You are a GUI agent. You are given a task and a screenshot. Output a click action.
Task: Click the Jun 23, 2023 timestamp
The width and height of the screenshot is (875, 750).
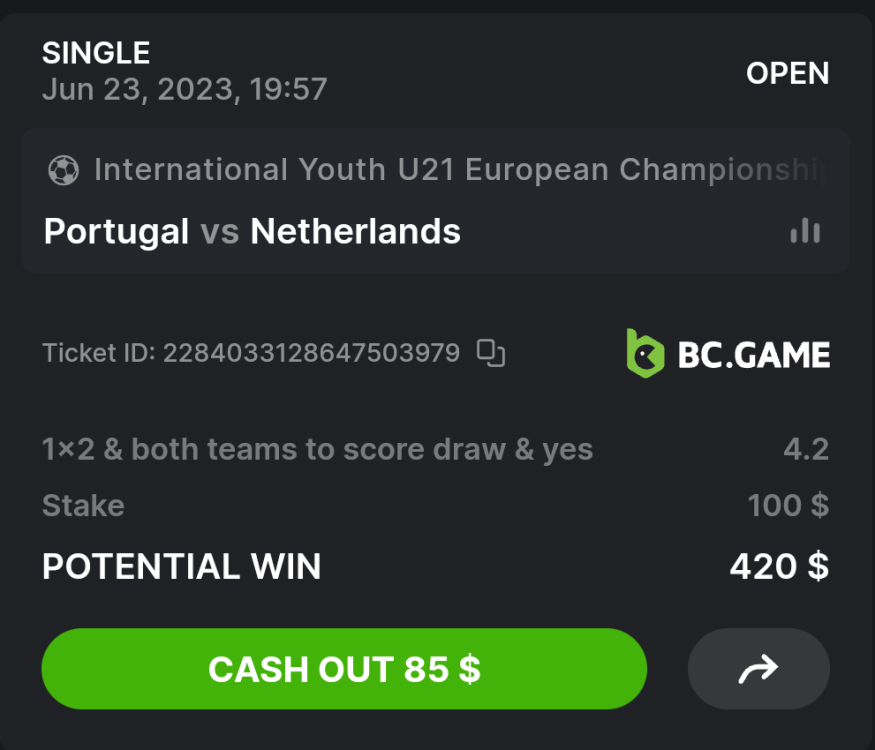click(184, 90)
